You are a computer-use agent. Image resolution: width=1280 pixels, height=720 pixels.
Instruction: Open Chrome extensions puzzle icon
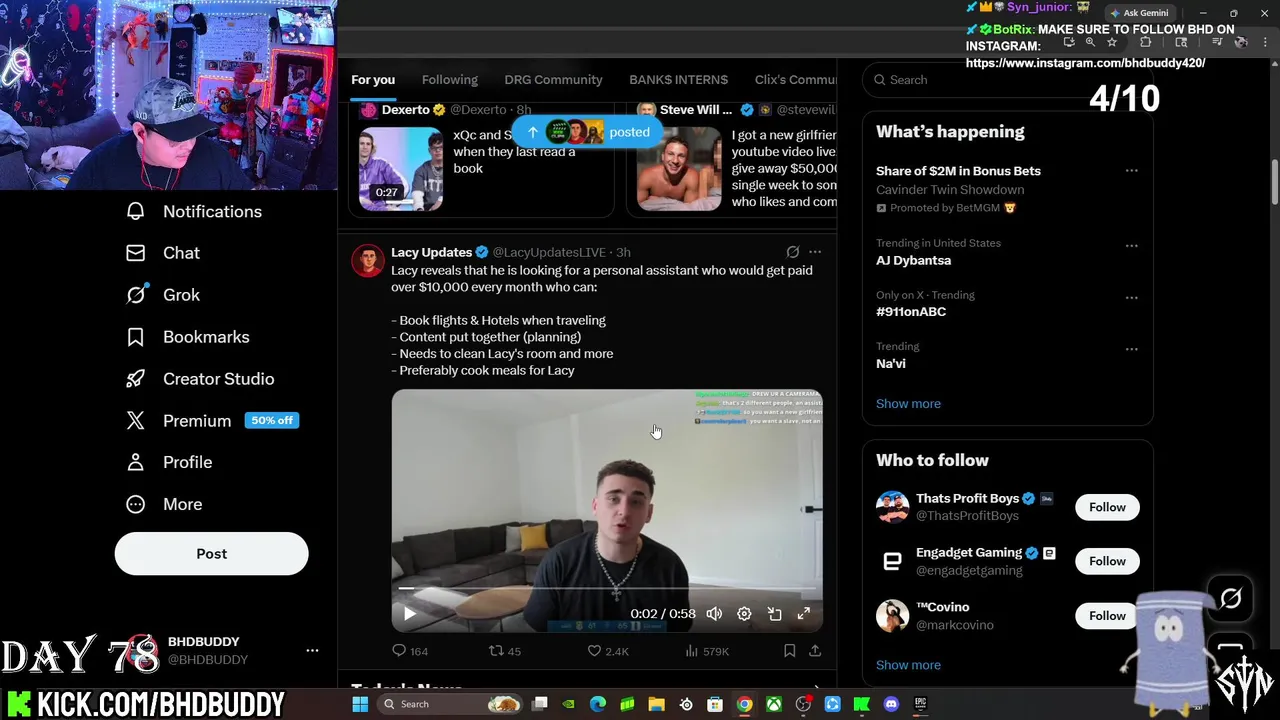tap(1146, 43)
